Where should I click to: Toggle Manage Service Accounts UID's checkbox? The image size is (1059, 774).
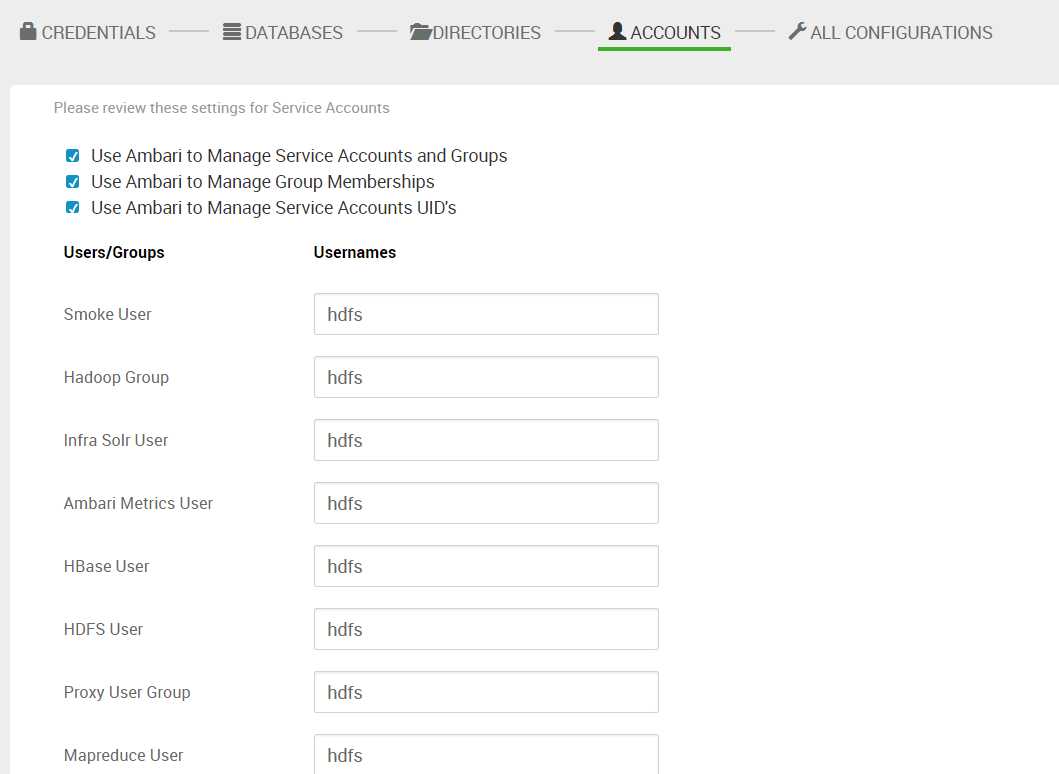pyautogui.click(x=72, y=207)
